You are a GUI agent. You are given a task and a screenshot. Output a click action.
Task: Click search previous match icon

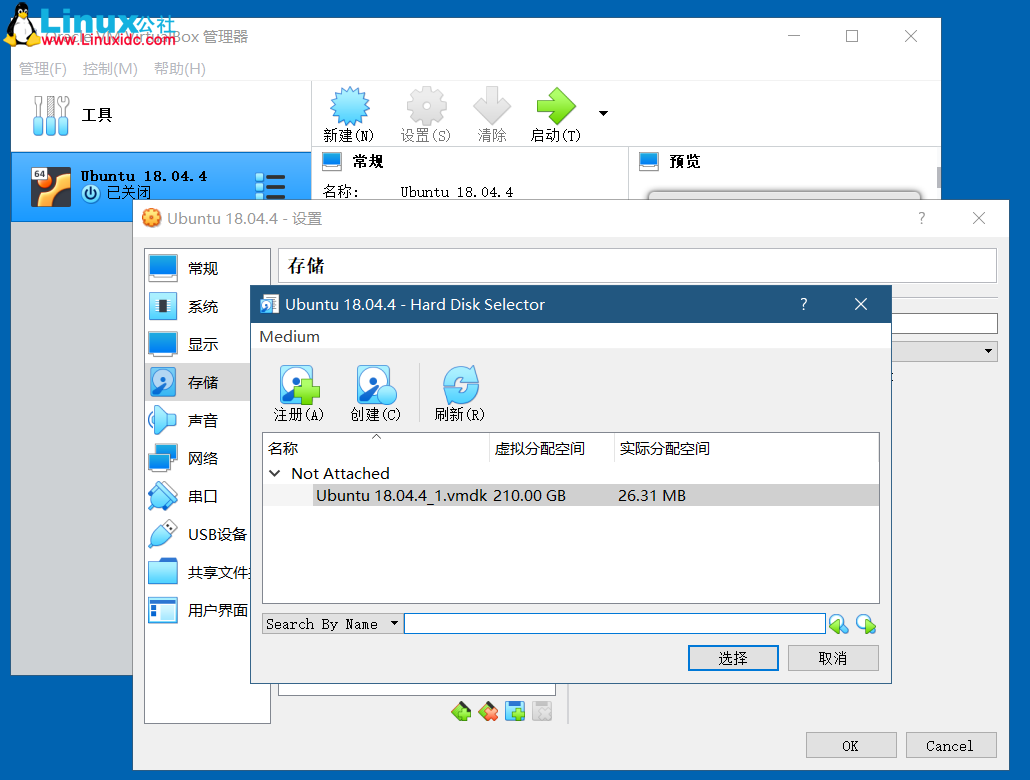coord(838,624)
